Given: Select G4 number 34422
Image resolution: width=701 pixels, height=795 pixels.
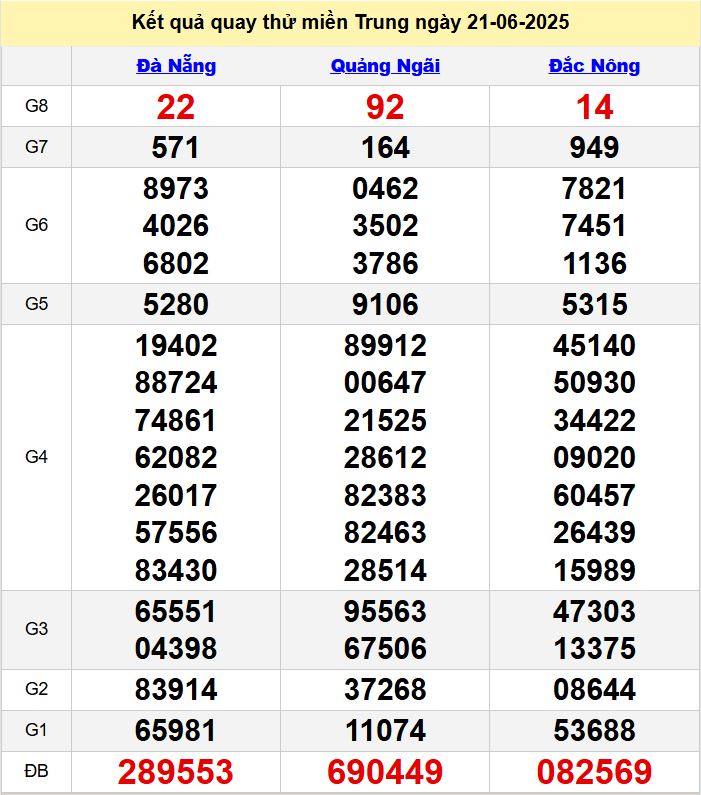Looking at the screenshot, I should [x=595, y=421].
